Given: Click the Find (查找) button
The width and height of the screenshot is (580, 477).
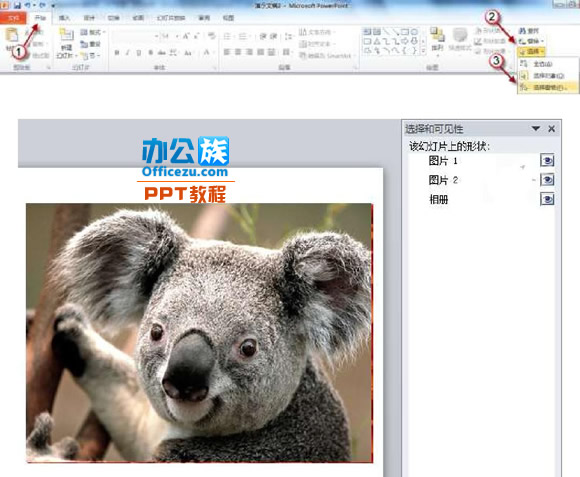Looking at the screenshot, I should click(529, 31).
